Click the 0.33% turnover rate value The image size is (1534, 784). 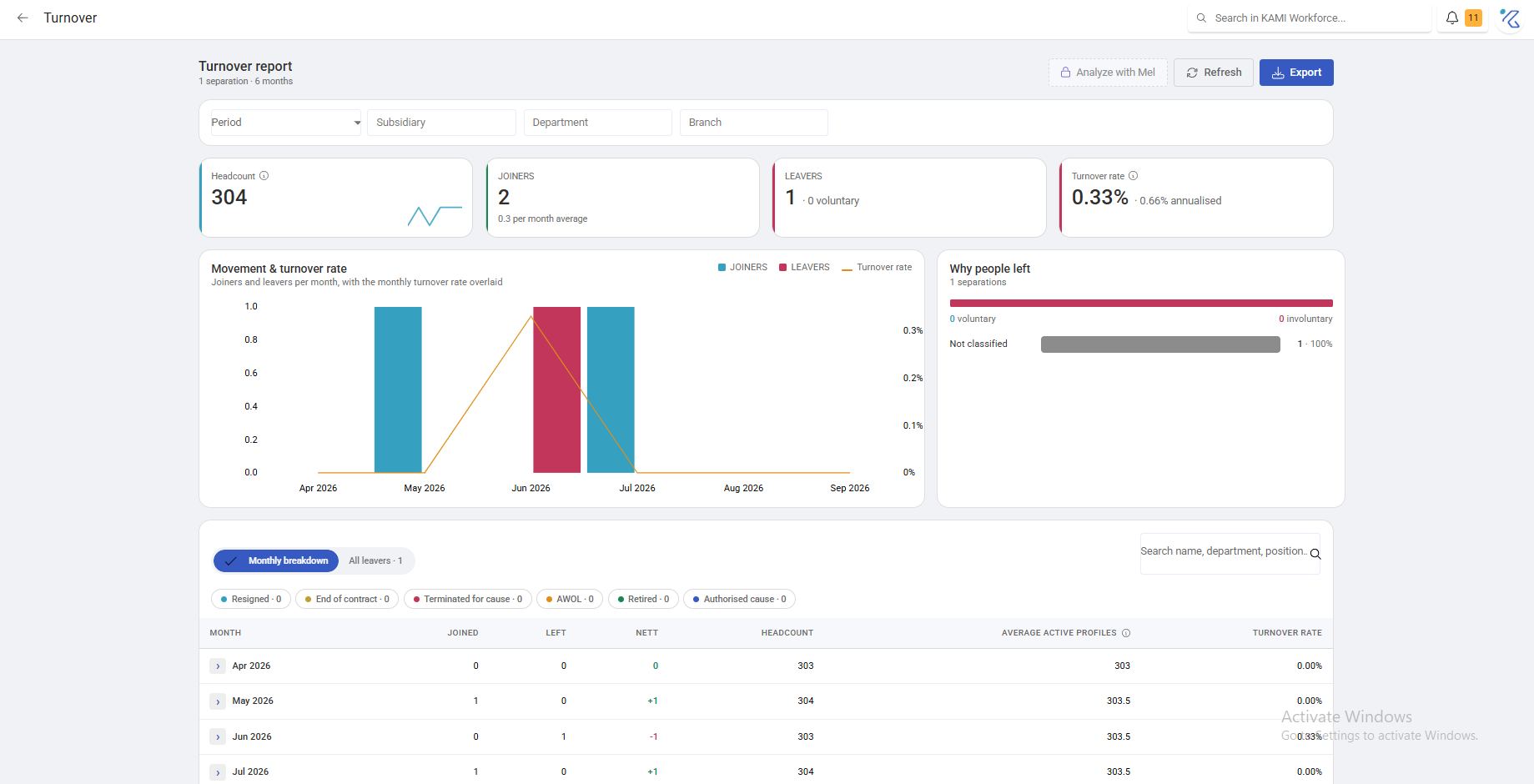[x=1100, y=198]
